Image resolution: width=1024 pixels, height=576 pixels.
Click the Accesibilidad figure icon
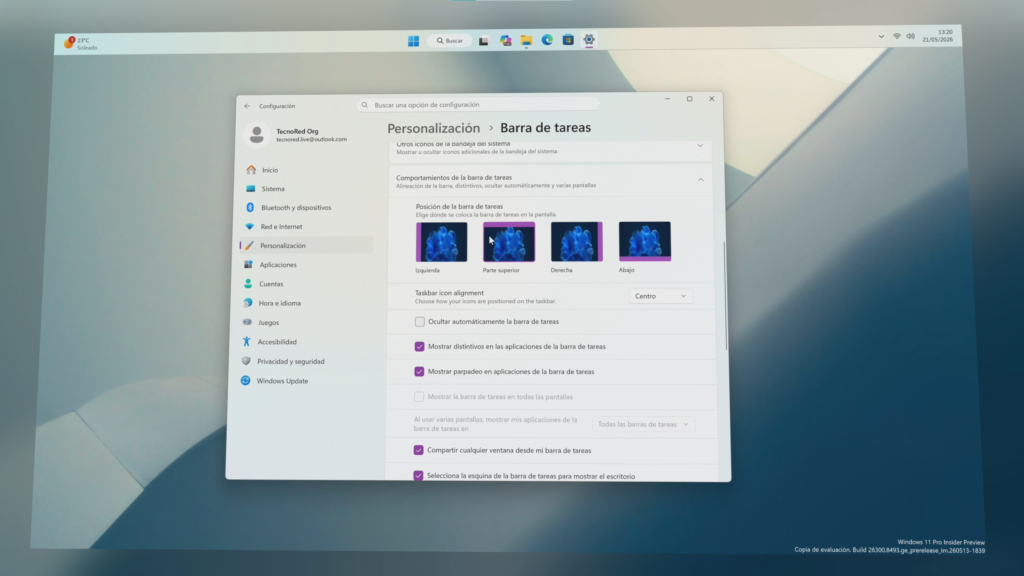pos(247,342)
